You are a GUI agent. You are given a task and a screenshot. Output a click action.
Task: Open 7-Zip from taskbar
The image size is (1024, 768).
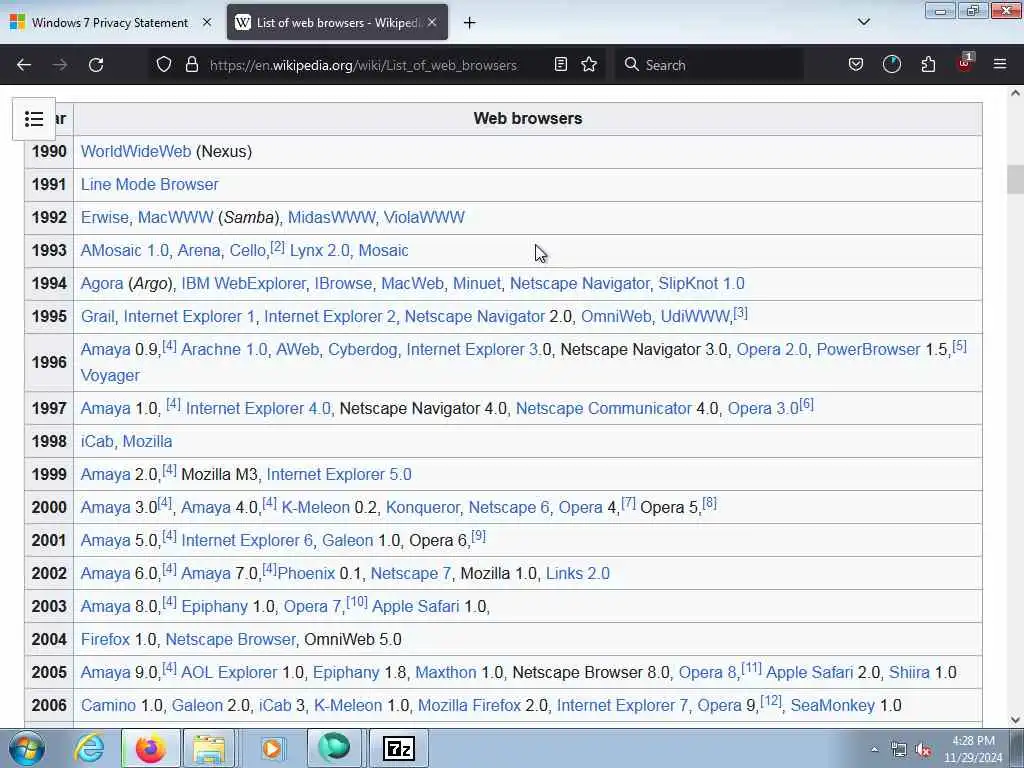(399, 748)
